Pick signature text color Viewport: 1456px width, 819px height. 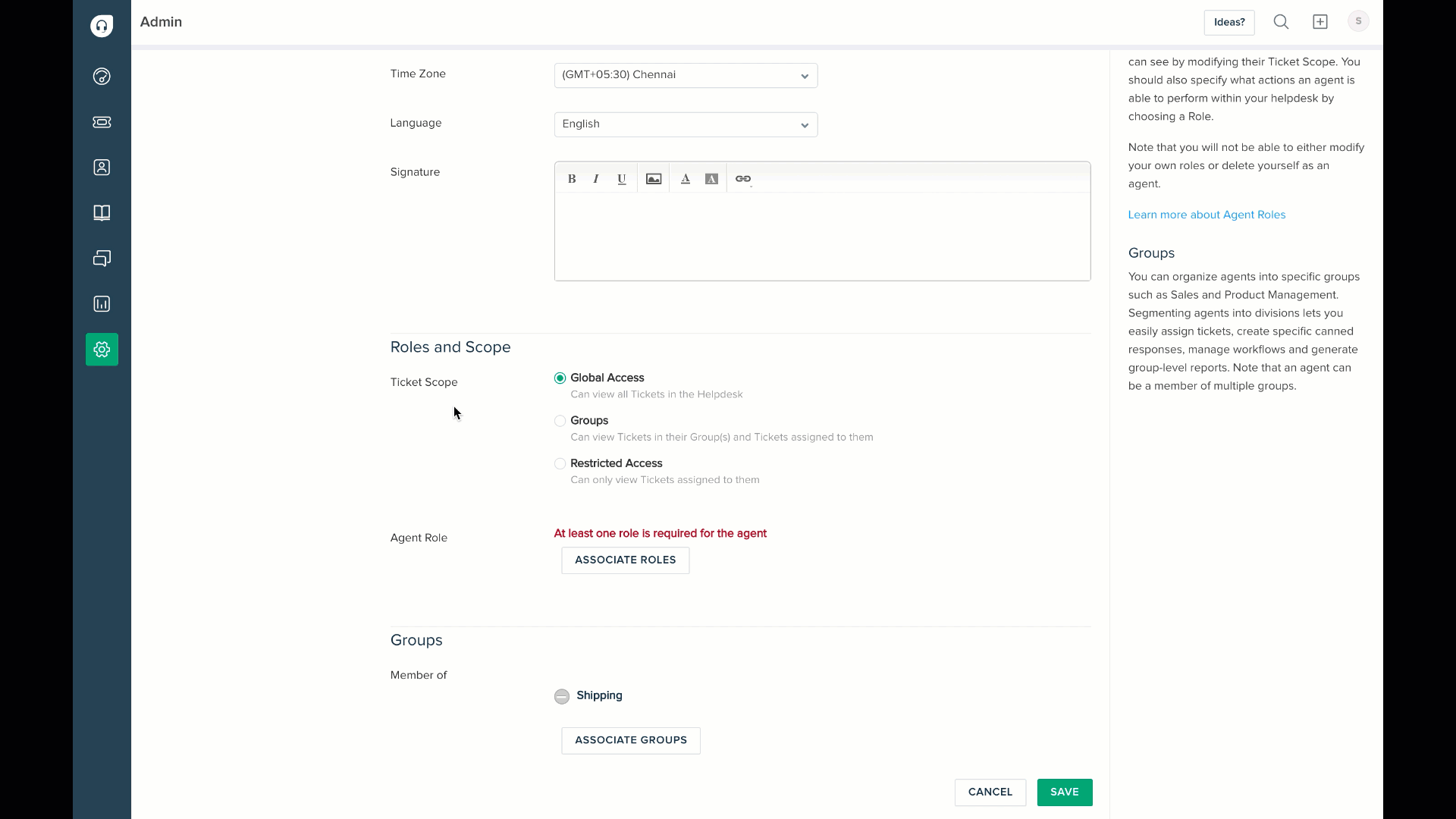coord(686,179)
